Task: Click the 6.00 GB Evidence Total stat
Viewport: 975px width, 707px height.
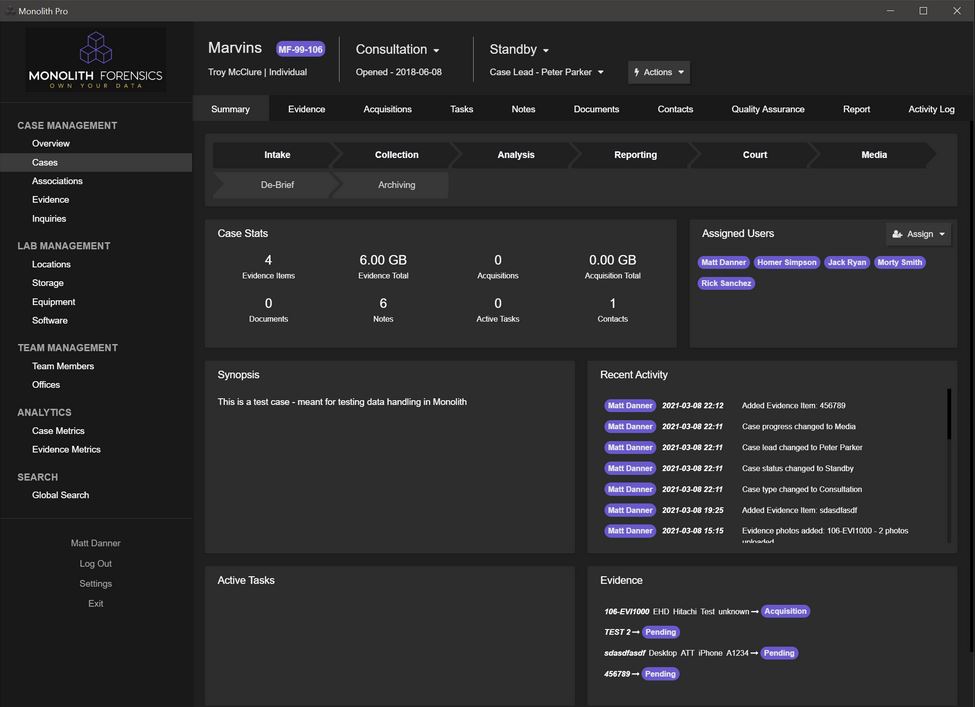Action: (383, 266)
